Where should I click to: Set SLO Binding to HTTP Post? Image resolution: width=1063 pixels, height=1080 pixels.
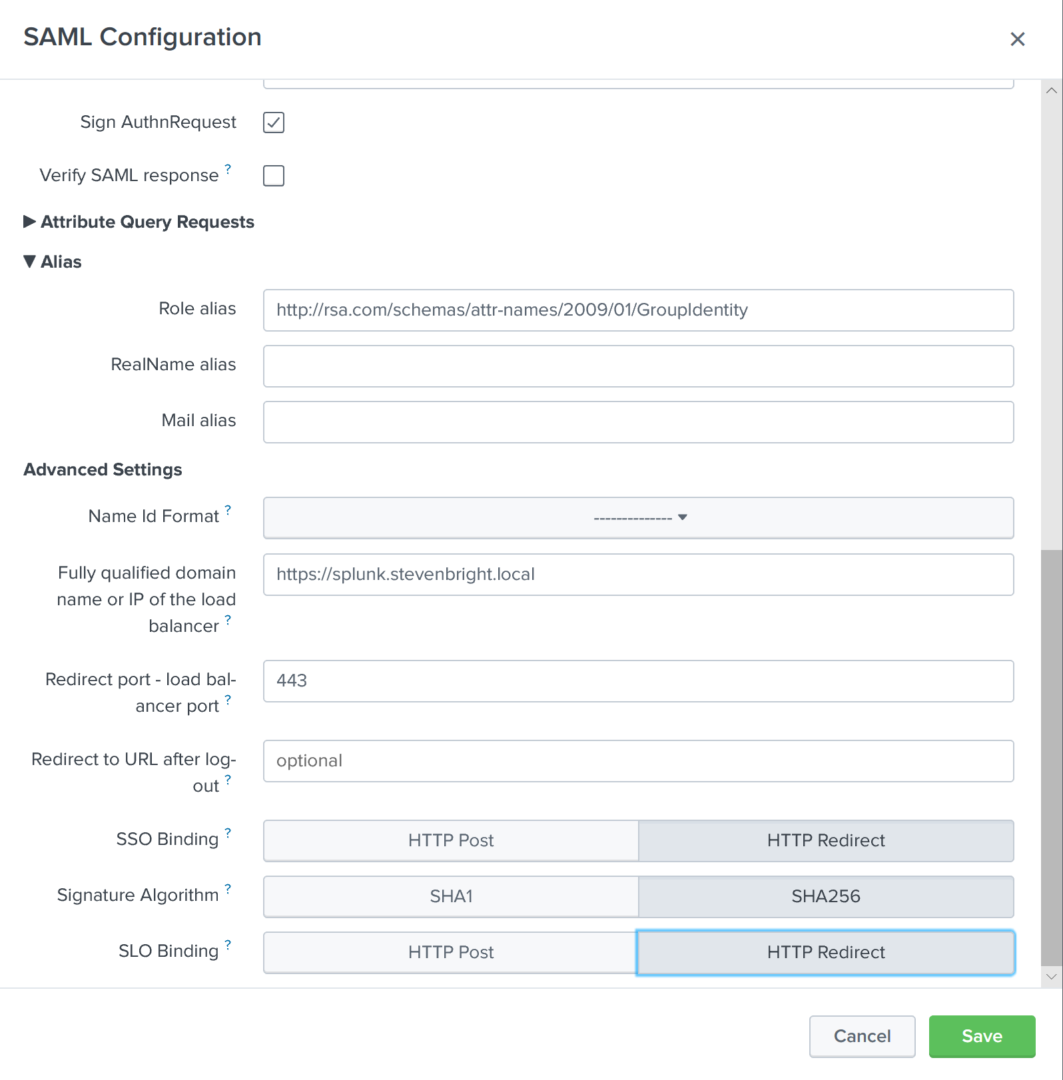pyautogui.click(x=450, y=953)
